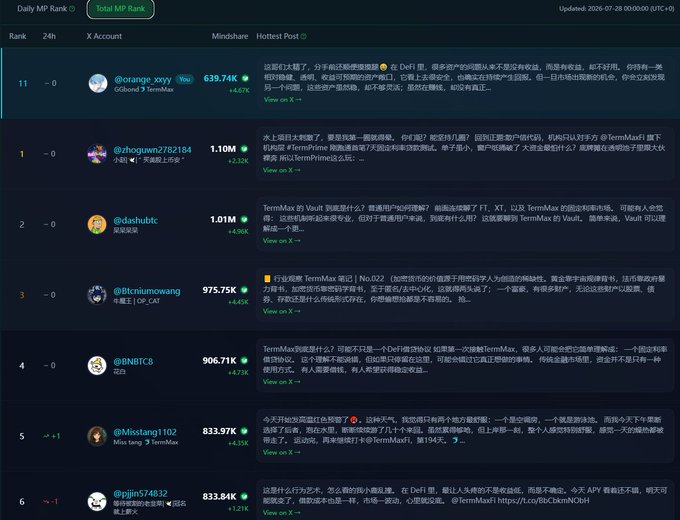
Task: Click the You badge beside @orange_xxyy
Action: click(x=185, y=79)
